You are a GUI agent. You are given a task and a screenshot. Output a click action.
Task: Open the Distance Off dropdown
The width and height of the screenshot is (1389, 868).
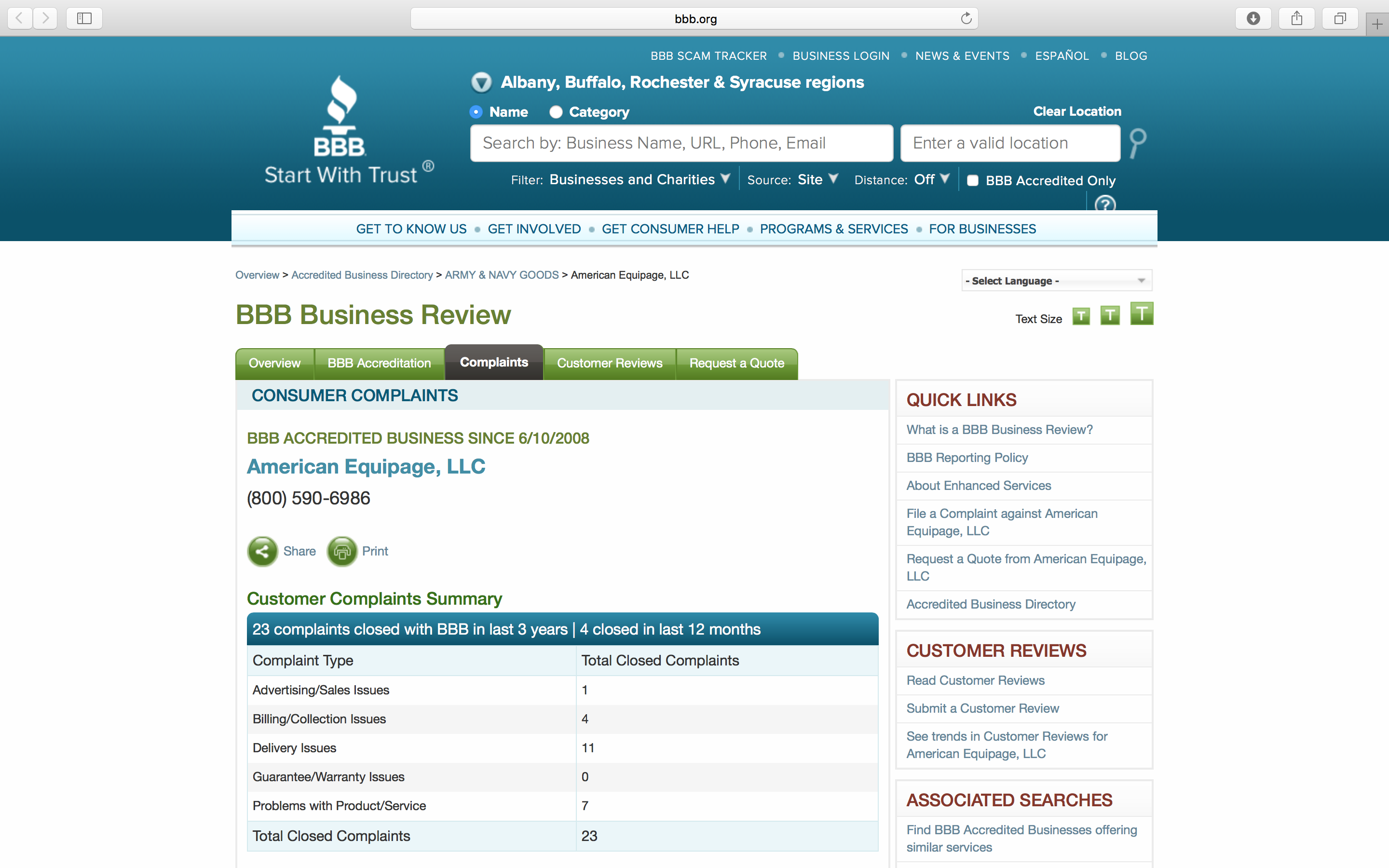point(932,180)
